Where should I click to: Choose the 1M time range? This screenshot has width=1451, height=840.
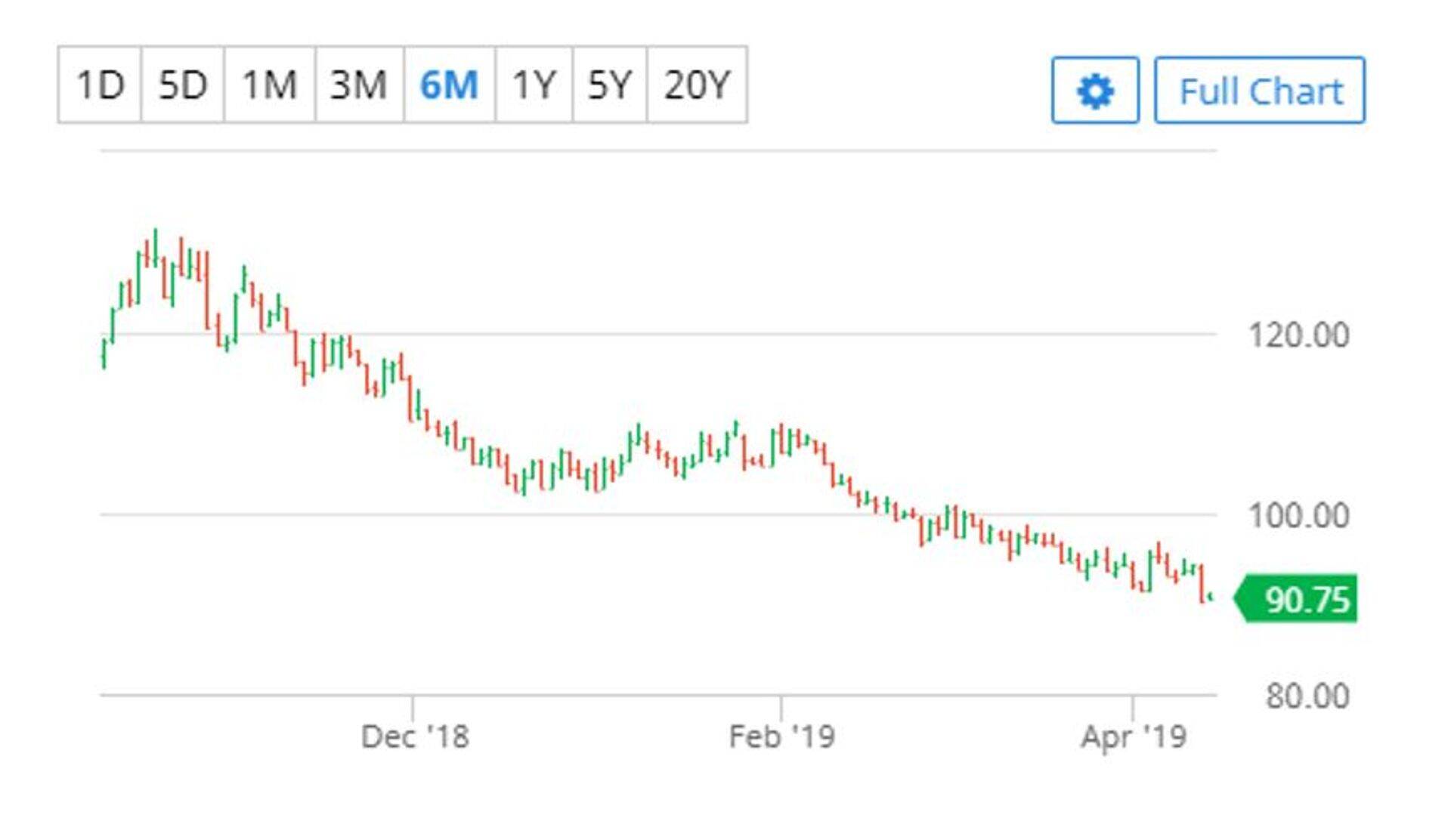coord(269,85)
